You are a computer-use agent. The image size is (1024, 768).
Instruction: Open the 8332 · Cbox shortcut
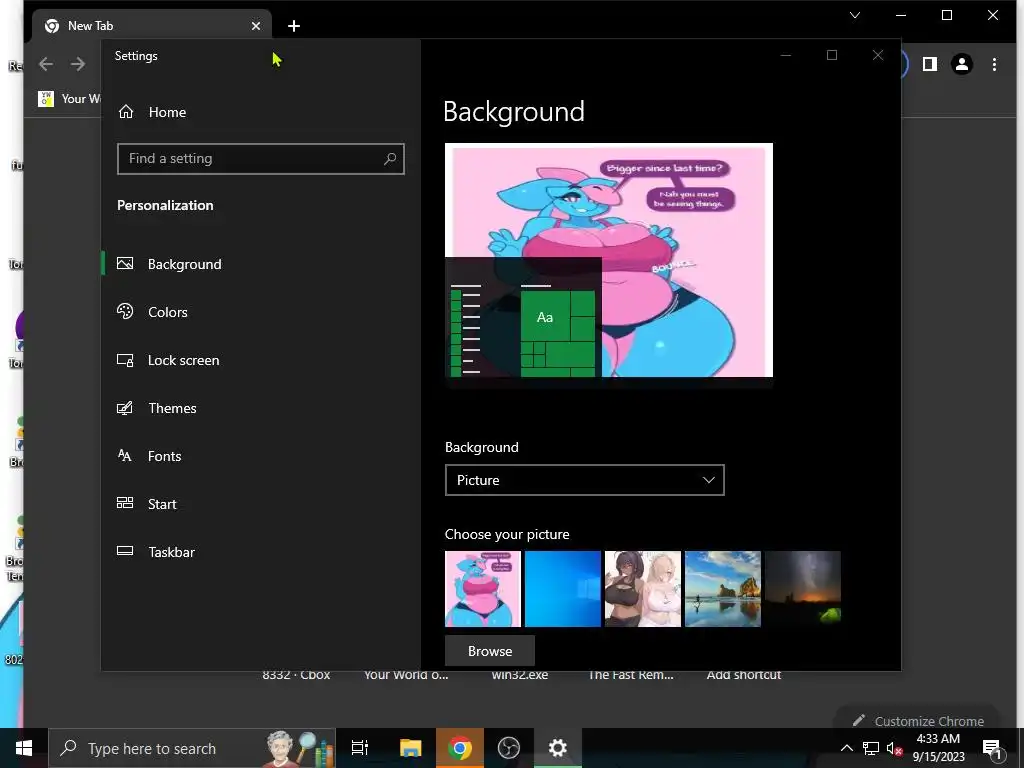click(296, 675)
